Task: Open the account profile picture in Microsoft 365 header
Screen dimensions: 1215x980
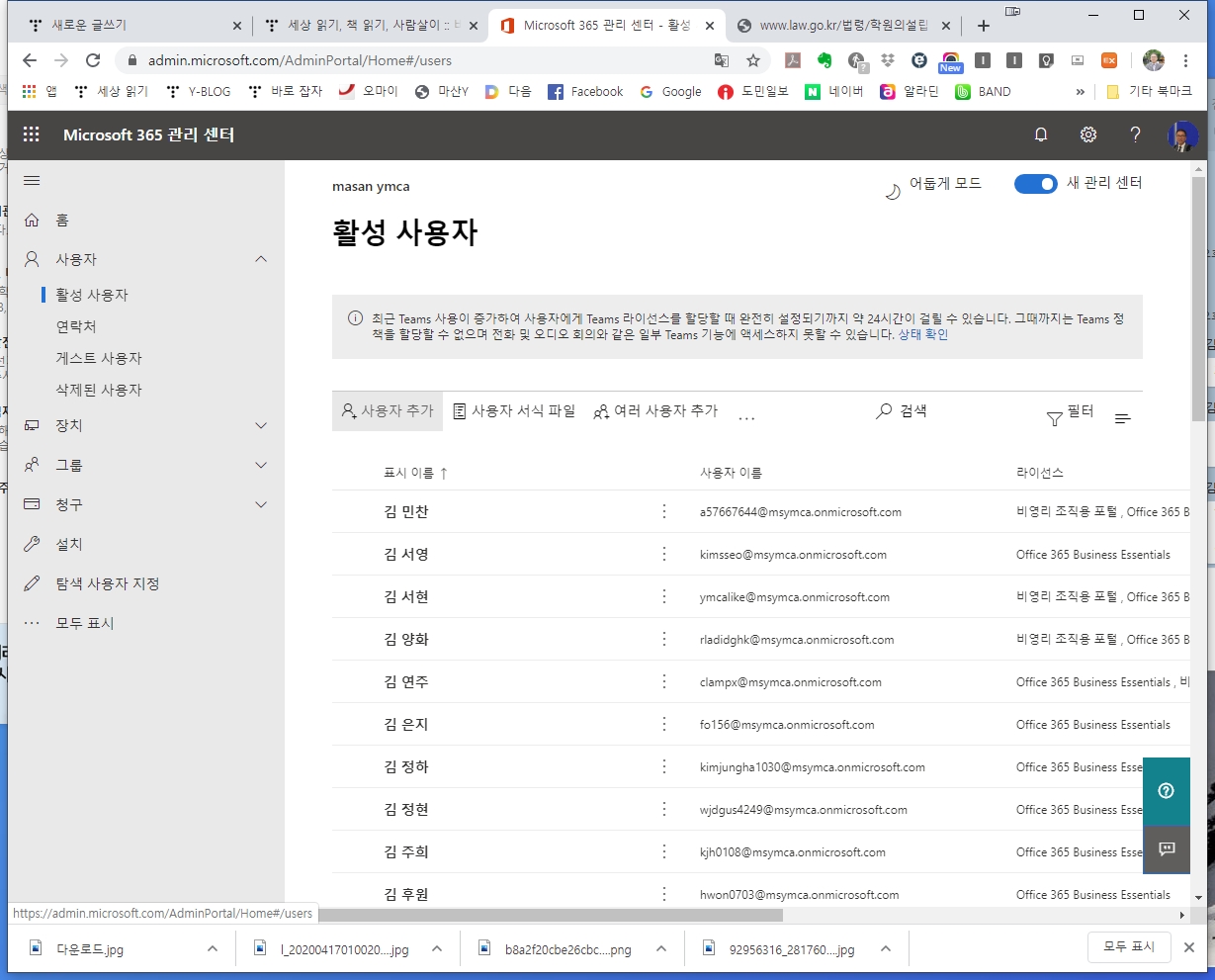Action: [x=1182, y=135]
